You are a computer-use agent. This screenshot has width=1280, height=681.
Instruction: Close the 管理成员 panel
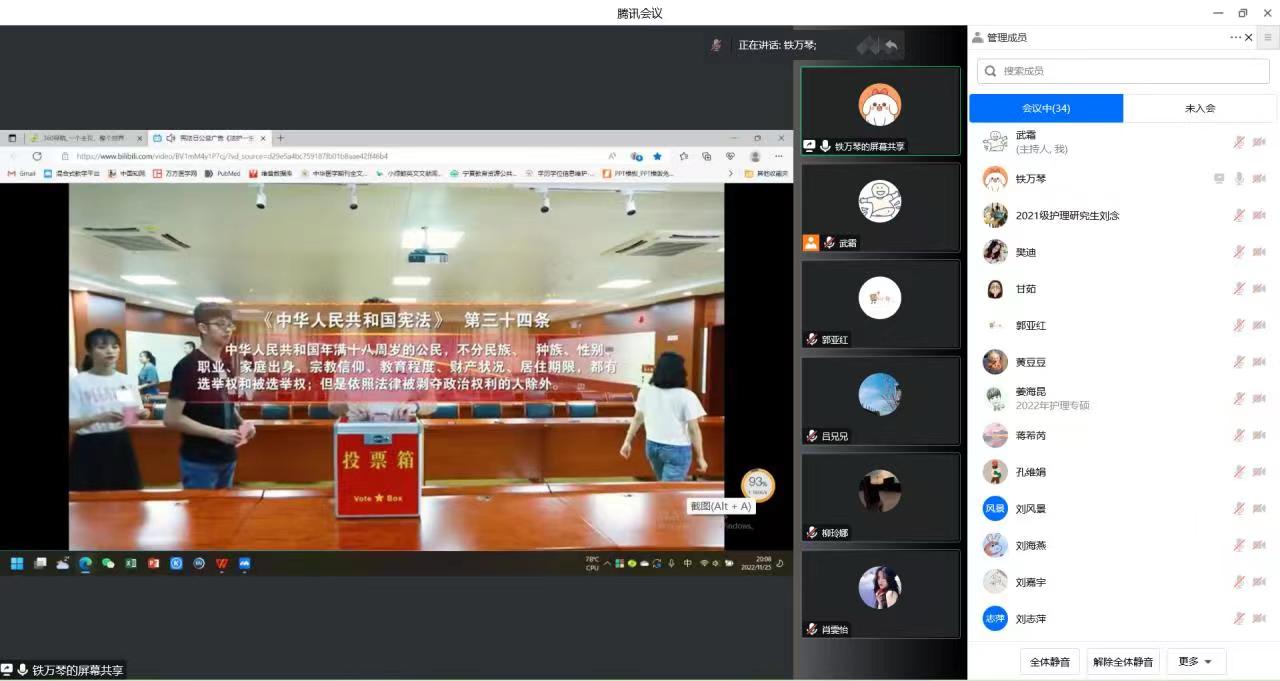1249,38
